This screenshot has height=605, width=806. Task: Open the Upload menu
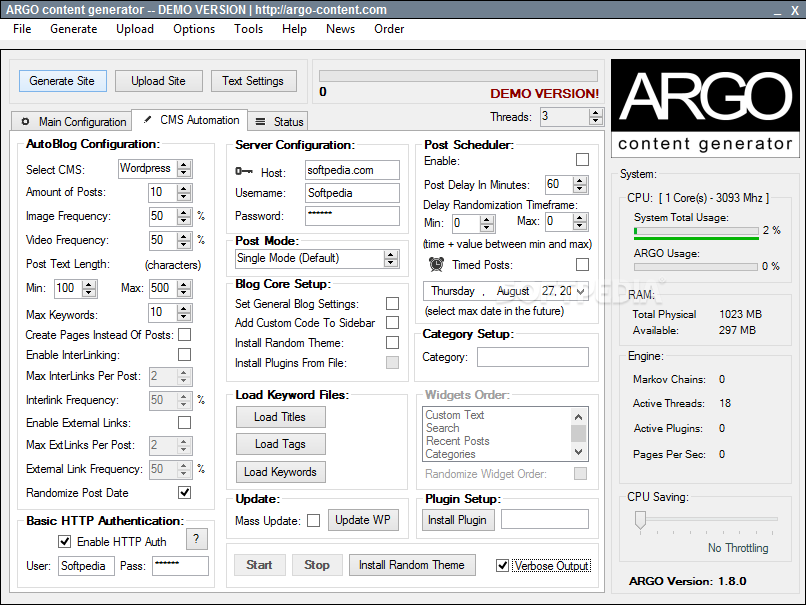[135, 29]
